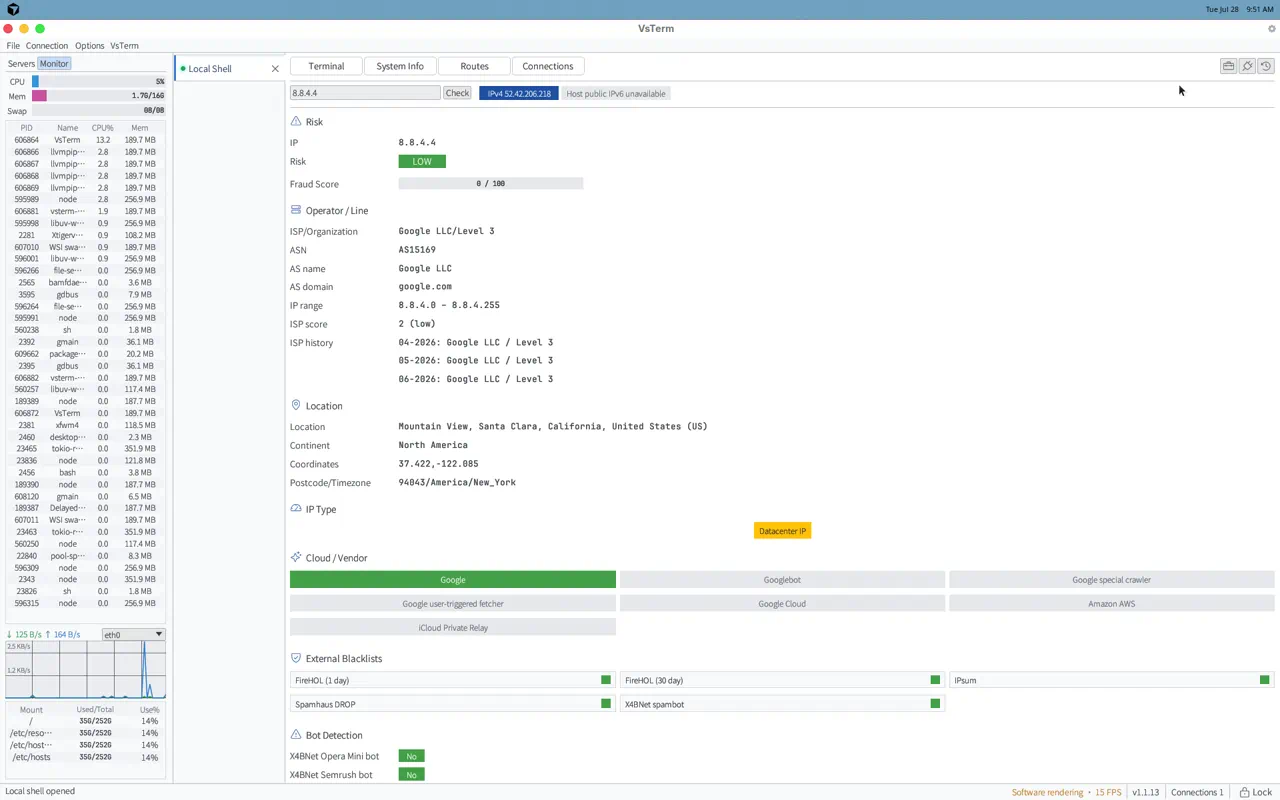Click the IP Type section icon

(x=295, y=509)
